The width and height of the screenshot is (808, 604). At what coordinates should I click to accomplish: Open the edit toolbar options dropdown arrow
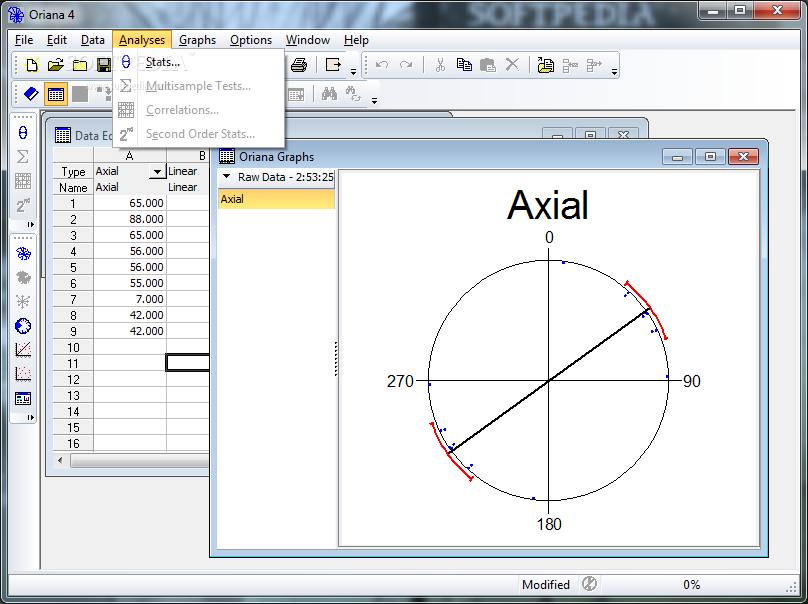614,72
